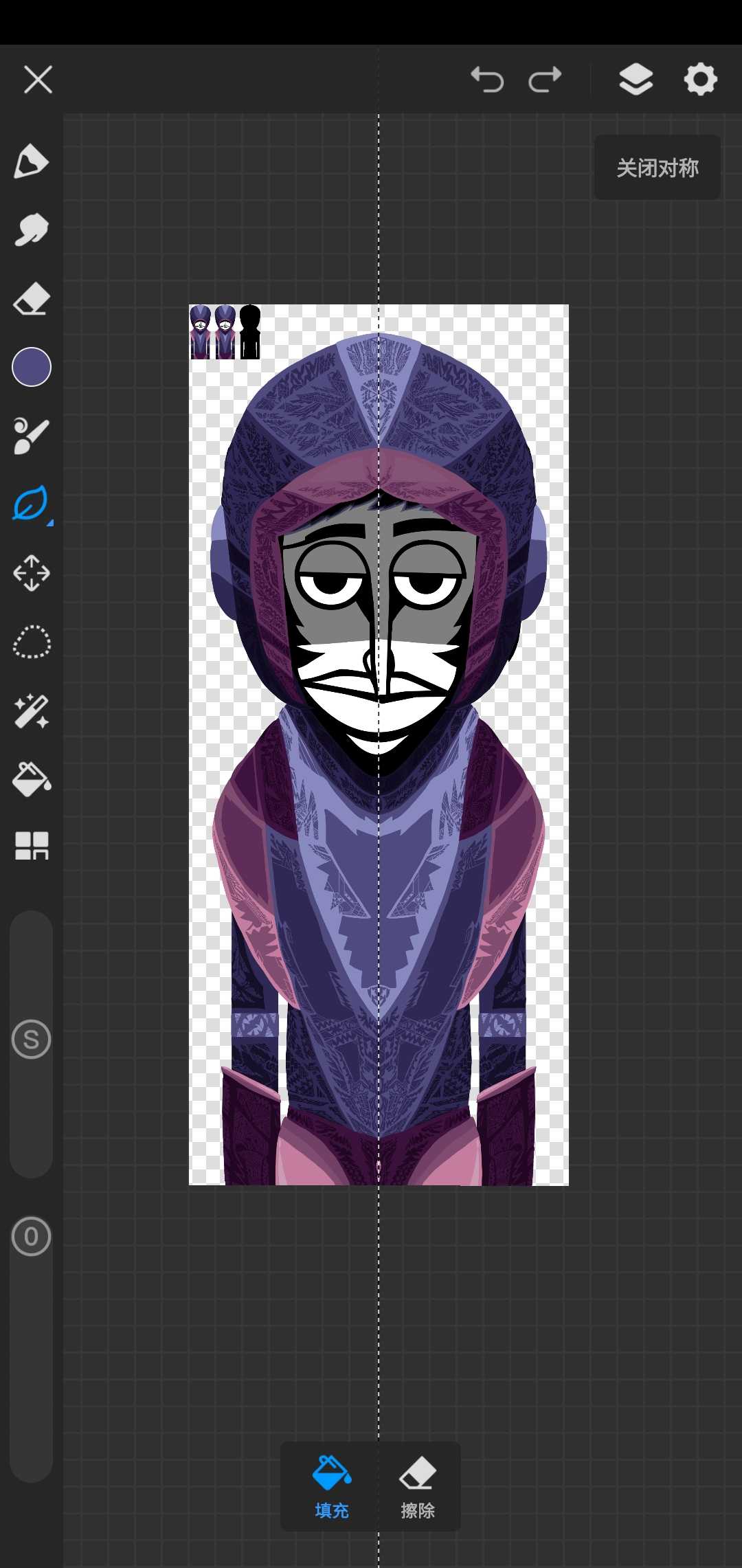Select the pen tool
742x1568 pixels.
[31, 161]
